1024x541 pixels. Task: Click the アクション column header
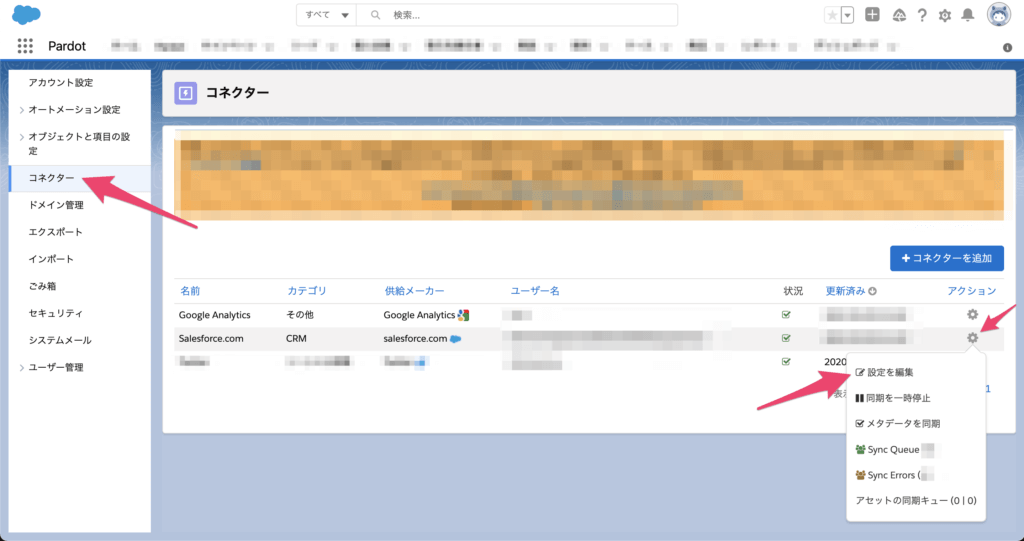click(x=972, y=291)
